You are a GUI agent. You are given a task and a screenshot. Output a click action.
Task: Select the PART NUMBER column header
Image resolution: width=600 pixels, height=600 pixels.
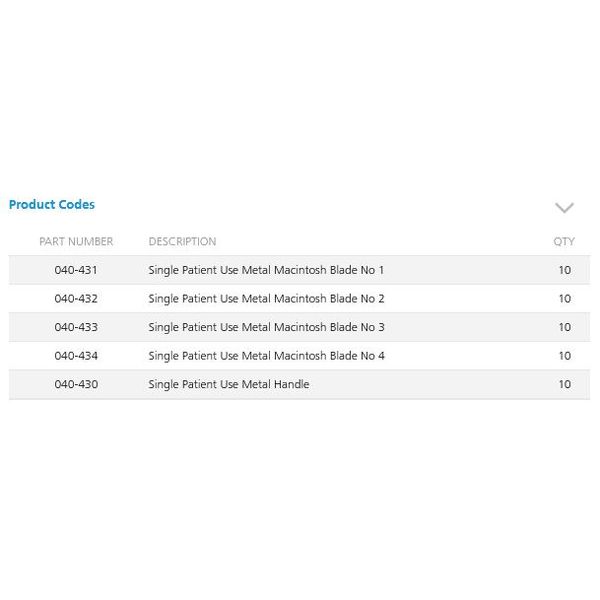pyautogui.click(x=76, y=241)
